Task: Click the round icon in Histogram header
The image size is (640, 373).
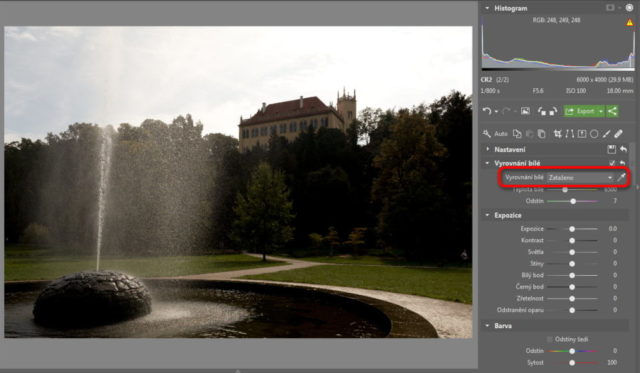Action: point(629,8)
